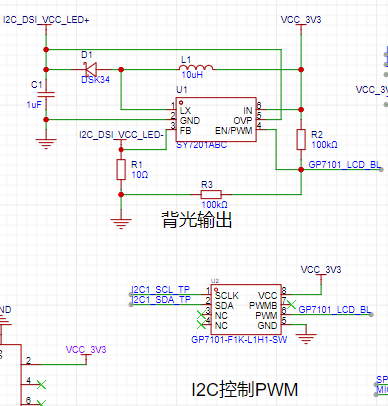Click GP7101_LCD_BL label near R2
Viewport: 388px width, 406px height.
tap(345, 165)
